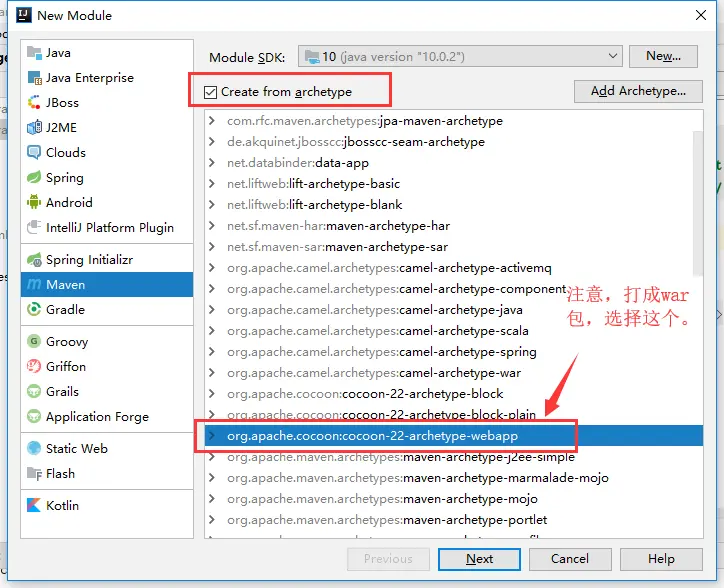Expand maven-archetype-har node
Image resolution: width=724 pixels, height=588 pixels.
click(x=212, y=225)
